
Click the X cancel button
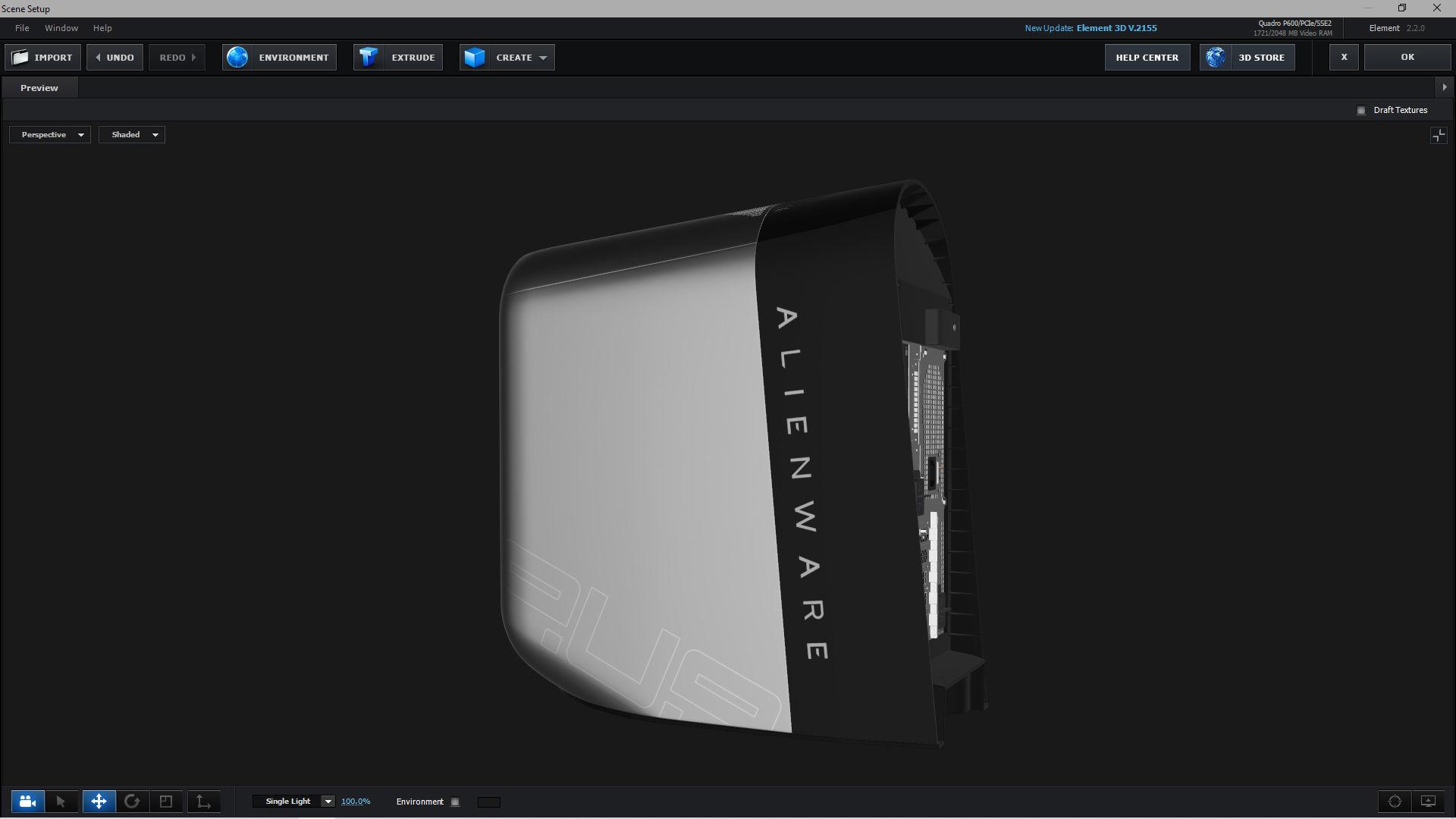click(x=1344, y=57)
